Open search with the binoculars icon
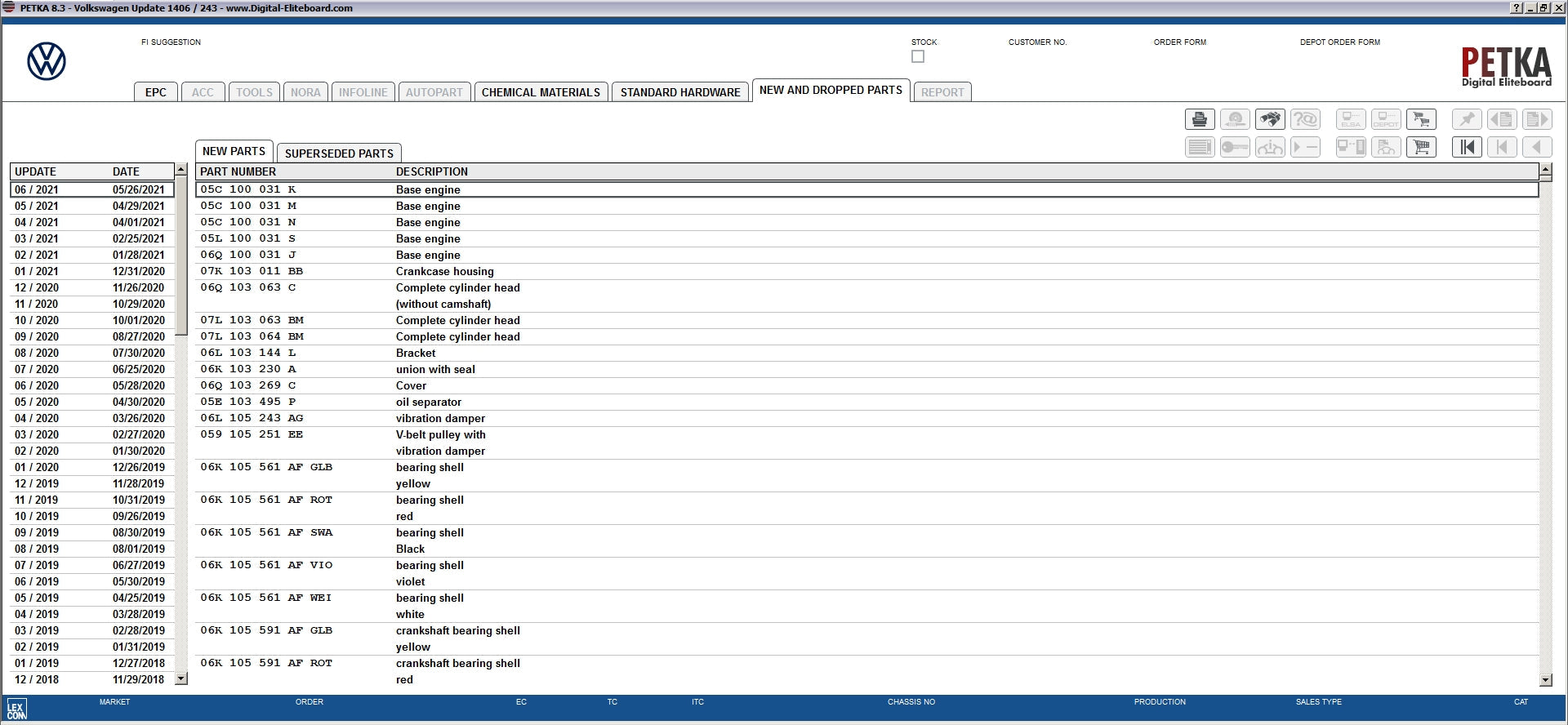This screenshot has width=1568, height=725. pyautogui.click(x=1269, y=120)
